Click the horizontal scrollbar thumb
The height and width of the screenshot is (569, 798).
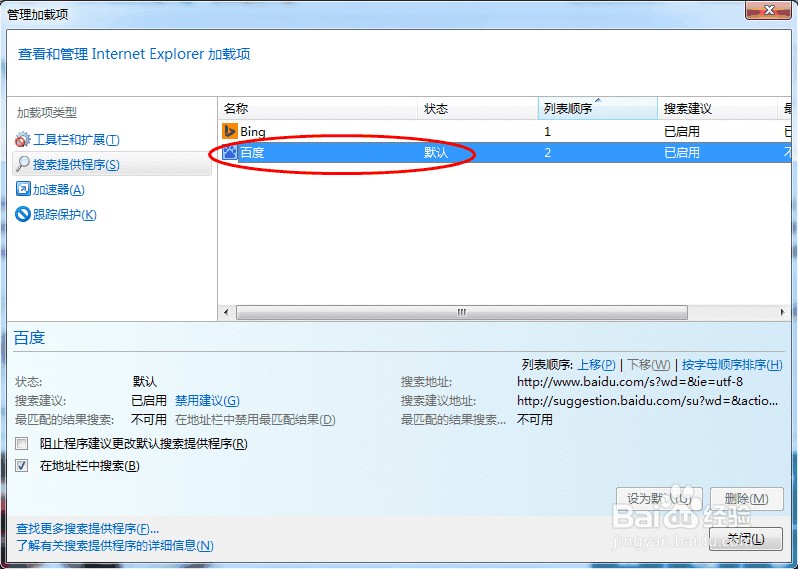(x=462, y=312)
